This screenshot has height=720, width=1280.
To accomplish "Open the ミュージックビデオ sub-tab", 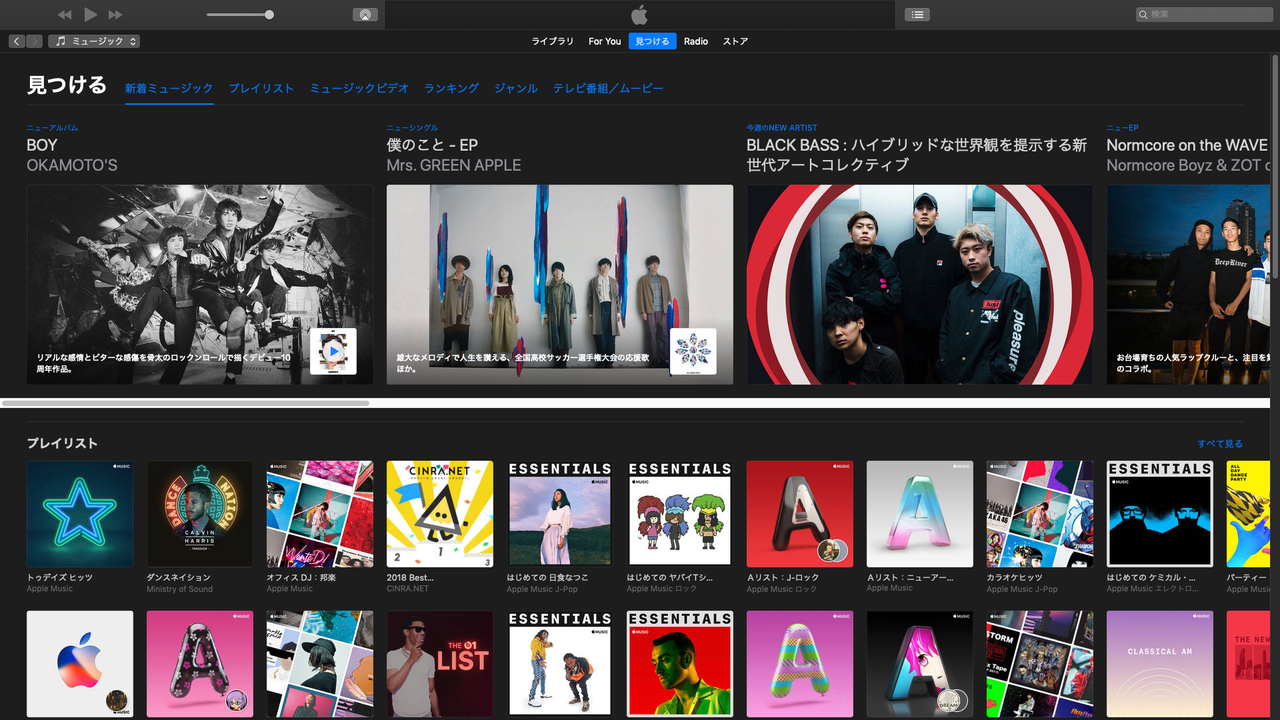I will coord(359,88).
